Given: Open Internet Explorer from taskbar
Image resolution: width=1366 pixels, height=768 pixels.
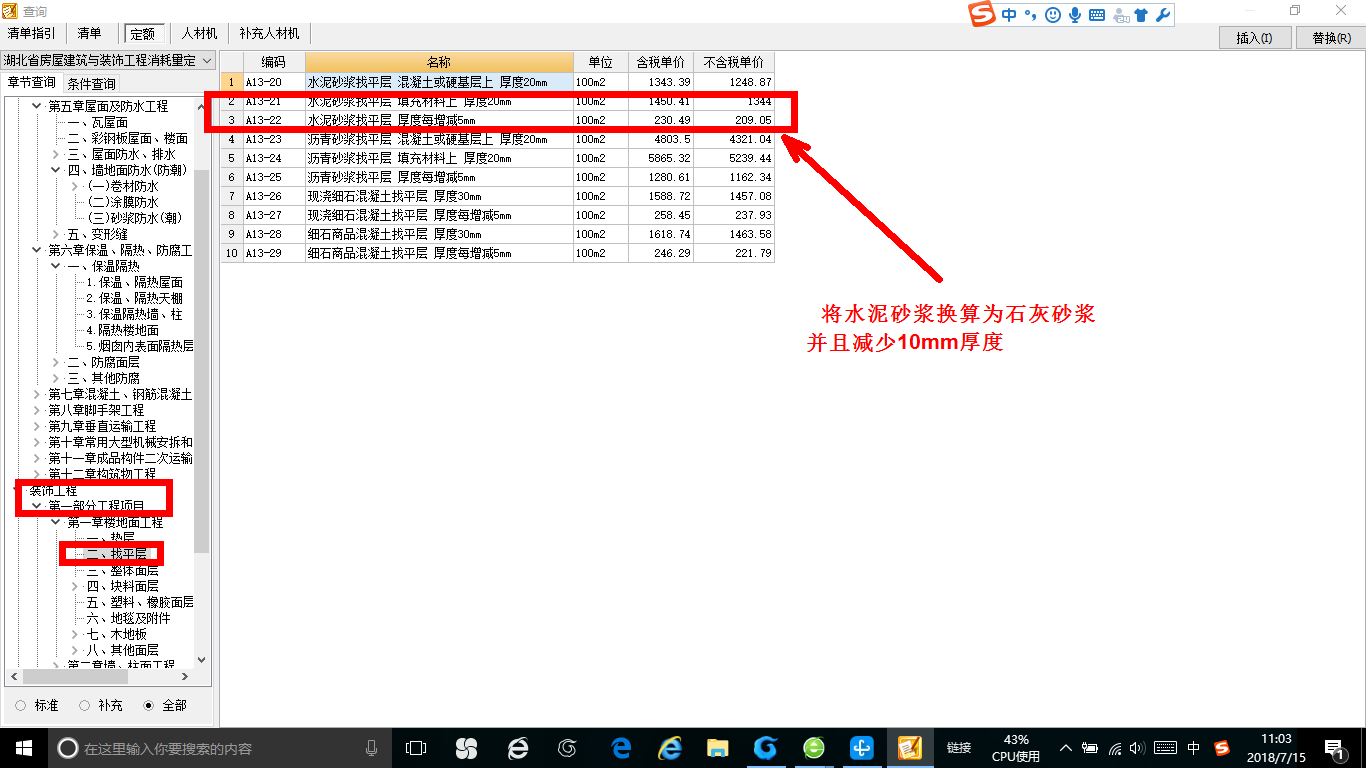Looking at the screenshot, I should (670, 748).
